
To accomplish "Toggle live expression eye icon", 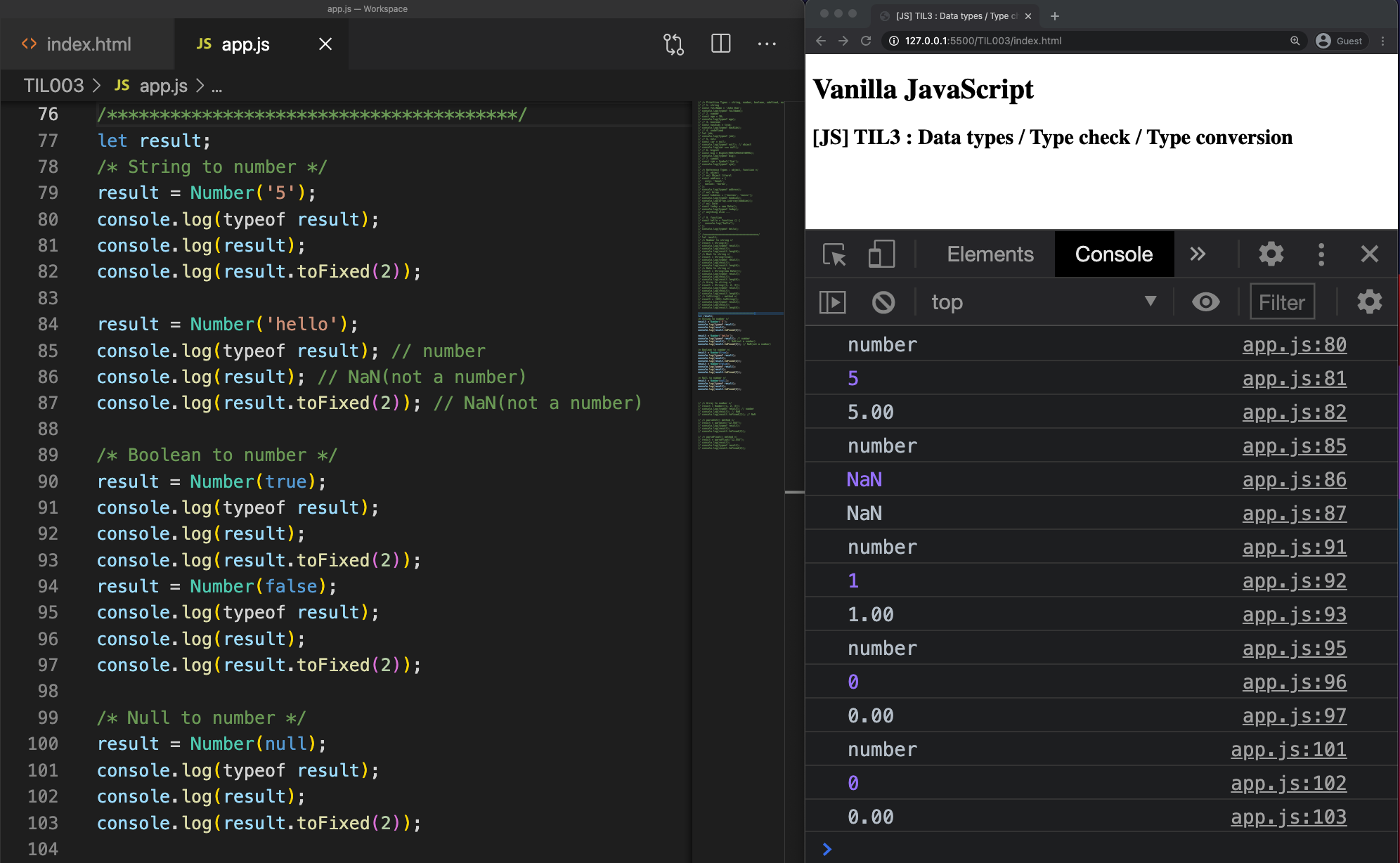I will tap(1205, 302).
